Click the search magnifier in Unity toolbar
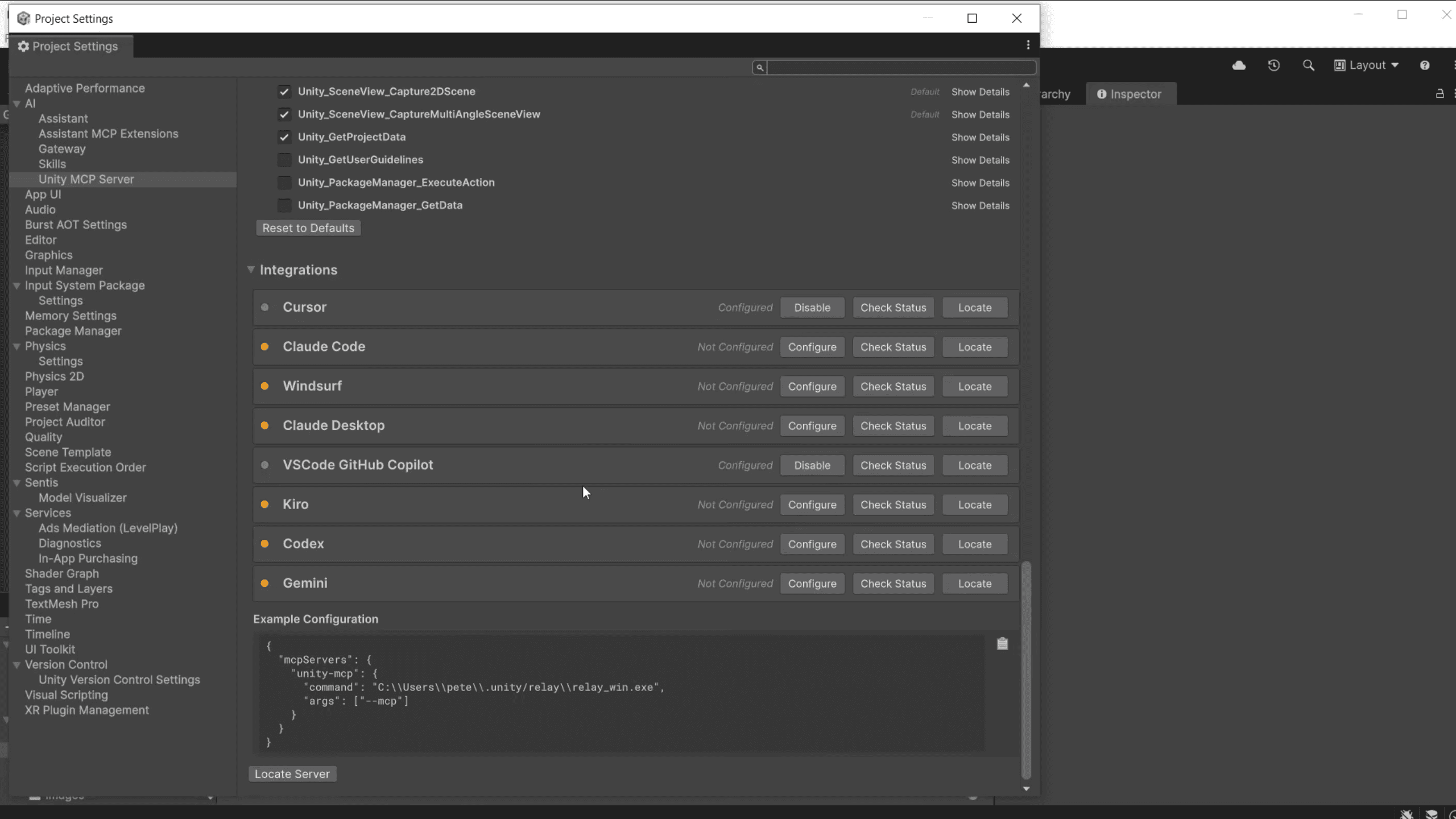The width and height of the screenshot is (1456, 819). pyautogui.click(x=1308, y=65)
